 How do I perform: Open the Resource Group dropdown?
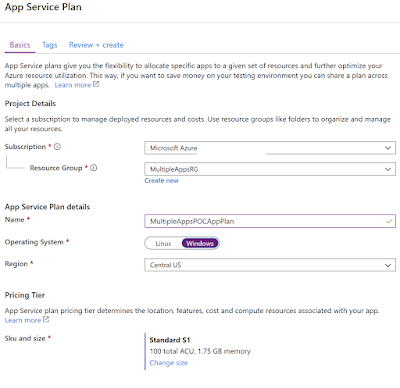coord(270,169)
